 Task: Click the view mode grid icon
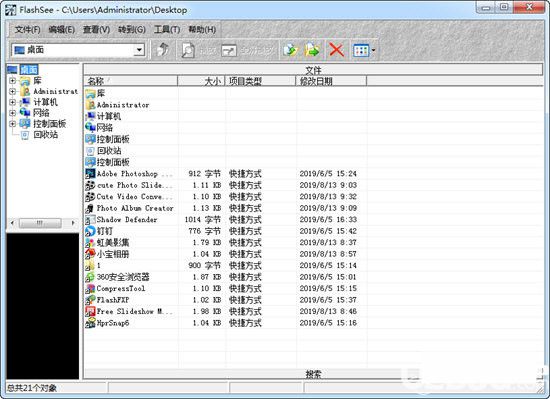[361, 50]
